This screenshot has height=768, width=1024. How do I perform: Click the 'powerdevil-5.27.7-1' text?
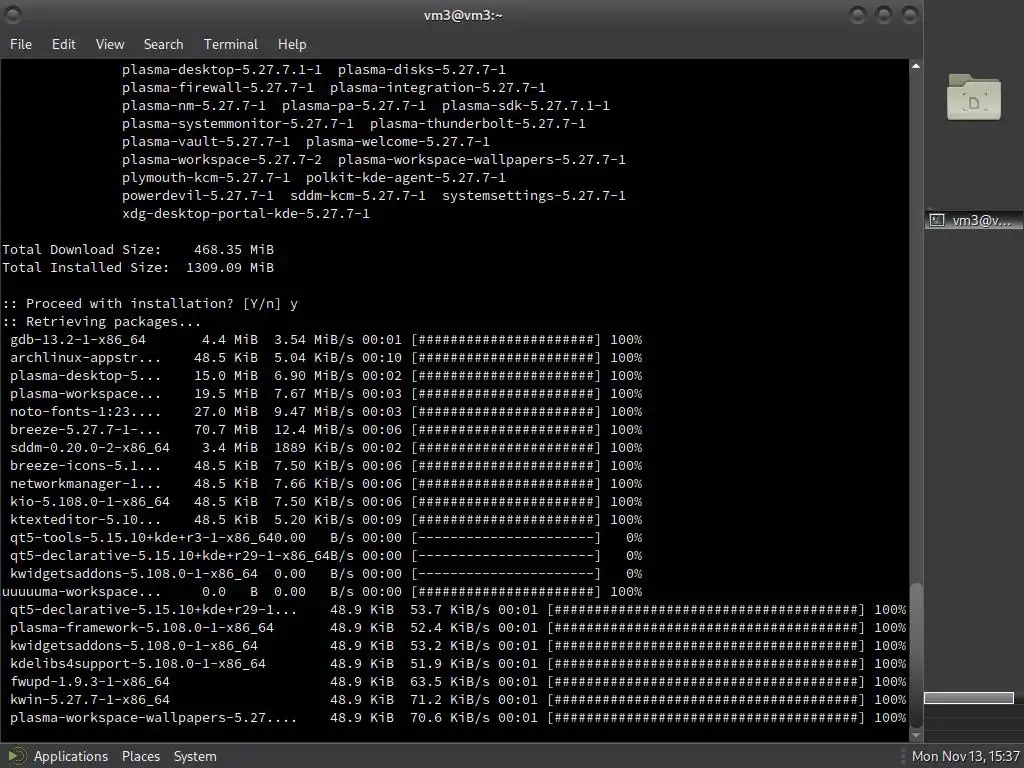[x=197, y=195]
